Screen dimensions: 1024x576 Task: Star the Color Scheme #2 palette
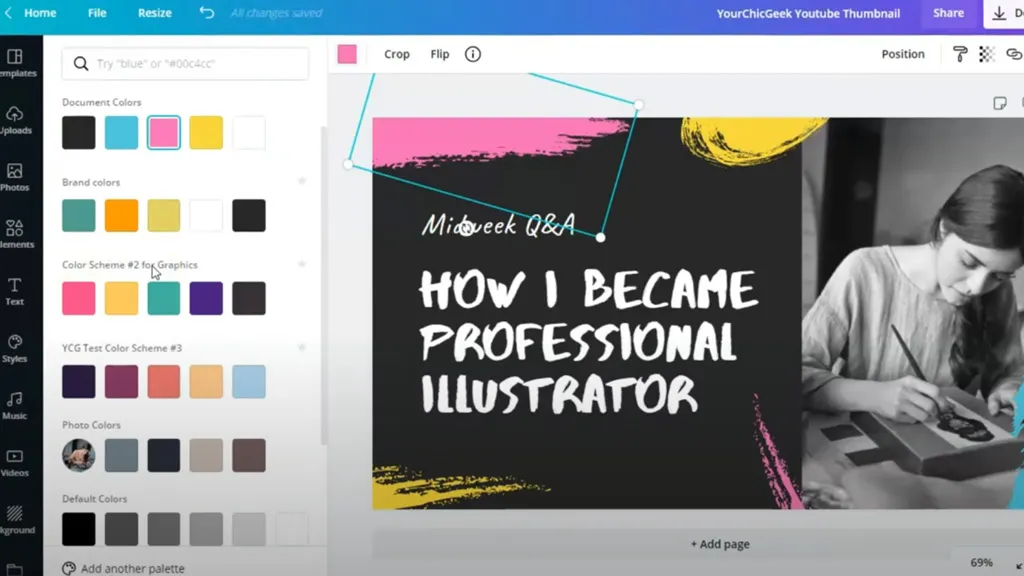click(302, 264)
